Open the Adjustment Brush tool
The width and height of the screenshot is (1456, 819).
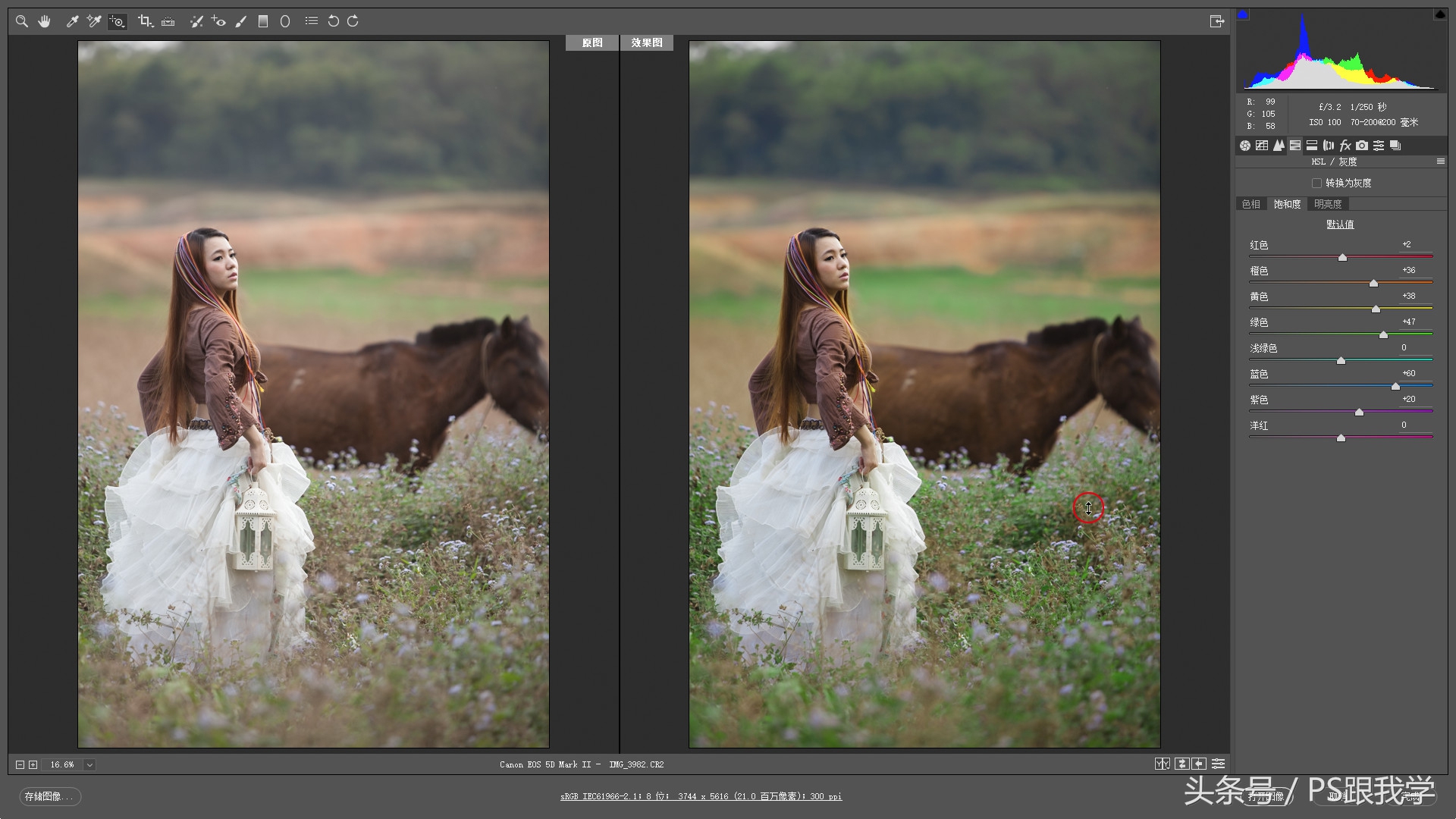click(x=241, y=21)
